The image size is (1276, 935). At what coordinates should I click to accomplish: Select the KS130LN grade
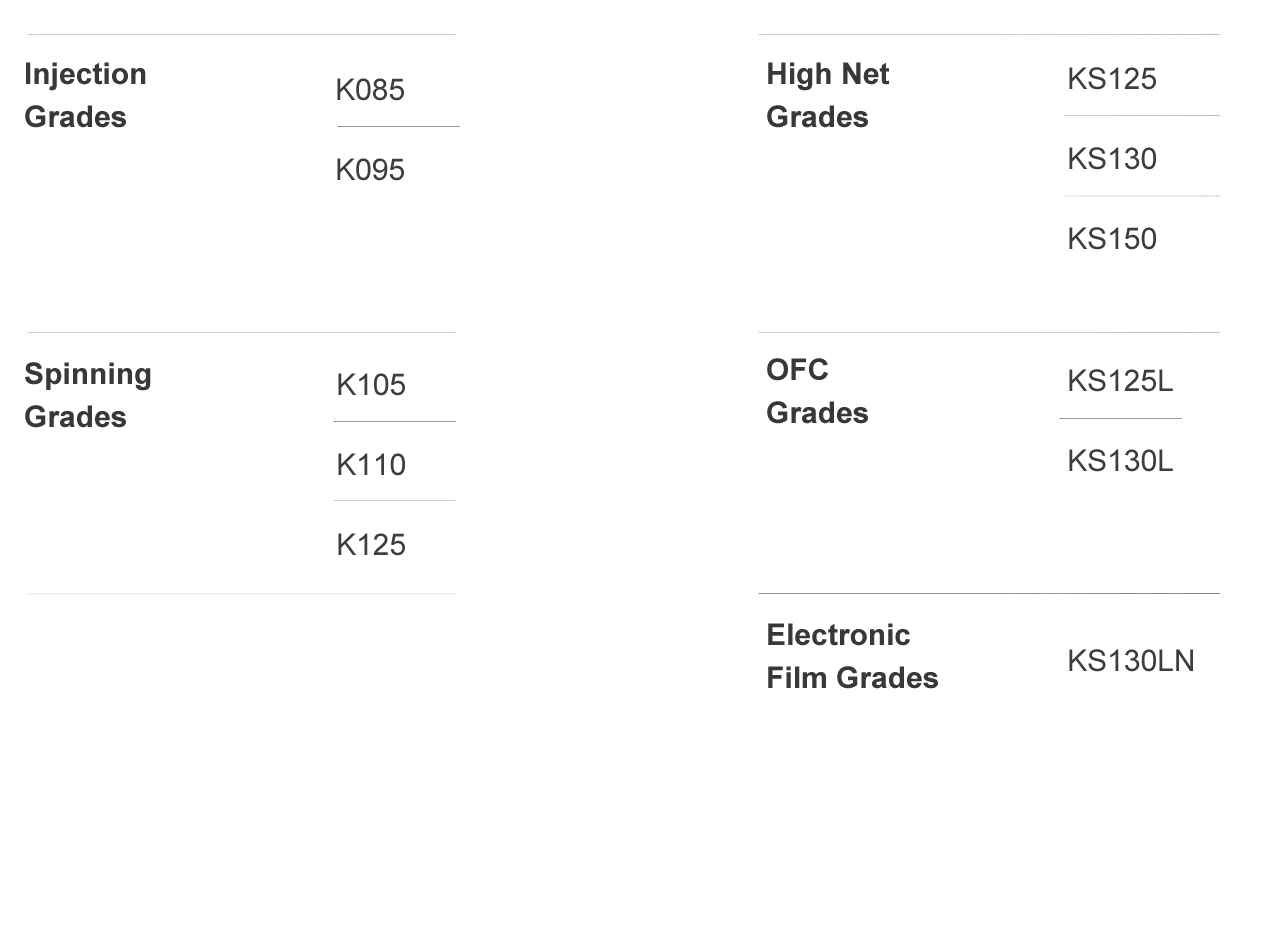coord(1130,661)
